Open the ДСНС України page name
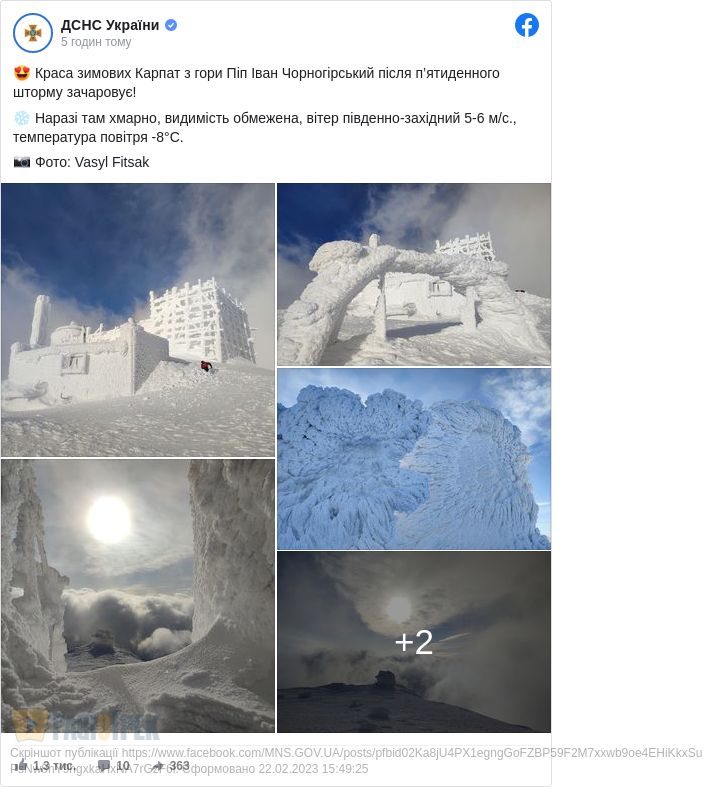Screen dimensions: 720x787 tap(110, 25)
